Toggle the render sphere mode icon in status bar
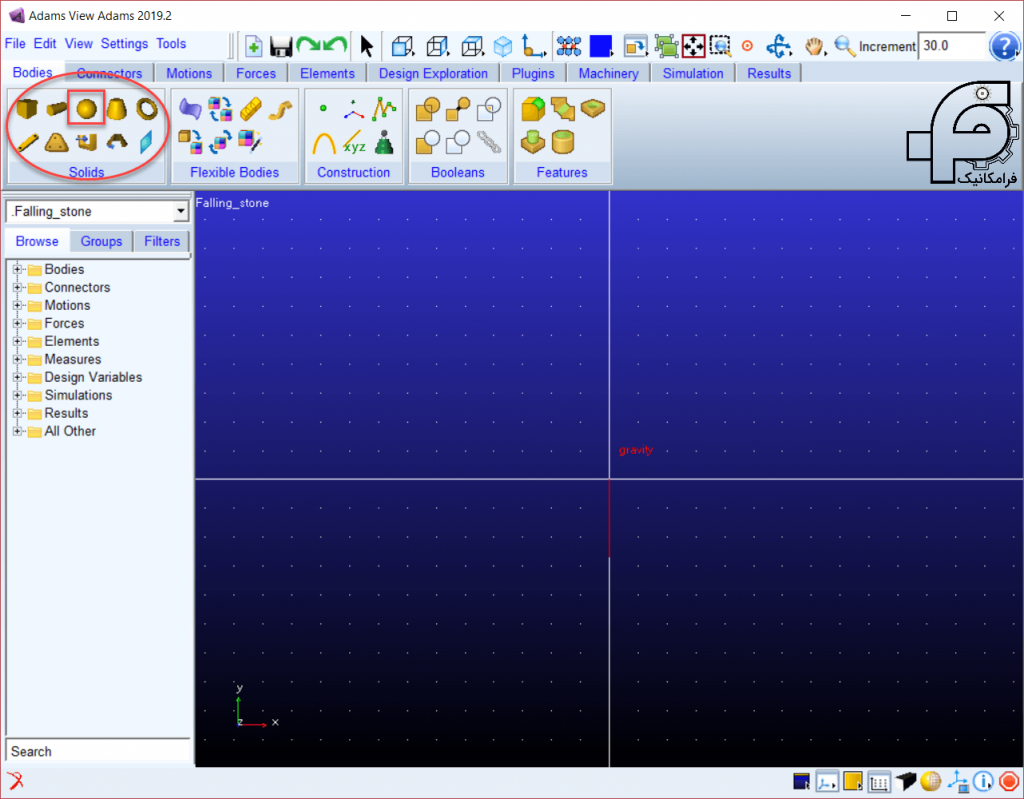The image size is (1024, 799). [x=931, y=781]
